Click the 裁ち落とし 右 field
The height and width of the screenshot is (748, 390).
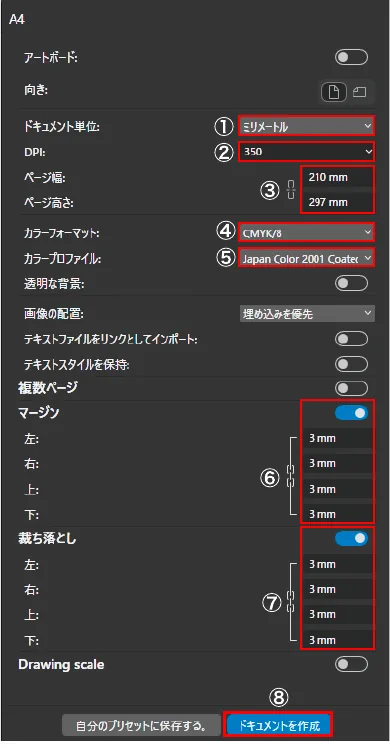click(x=338, y=590)
